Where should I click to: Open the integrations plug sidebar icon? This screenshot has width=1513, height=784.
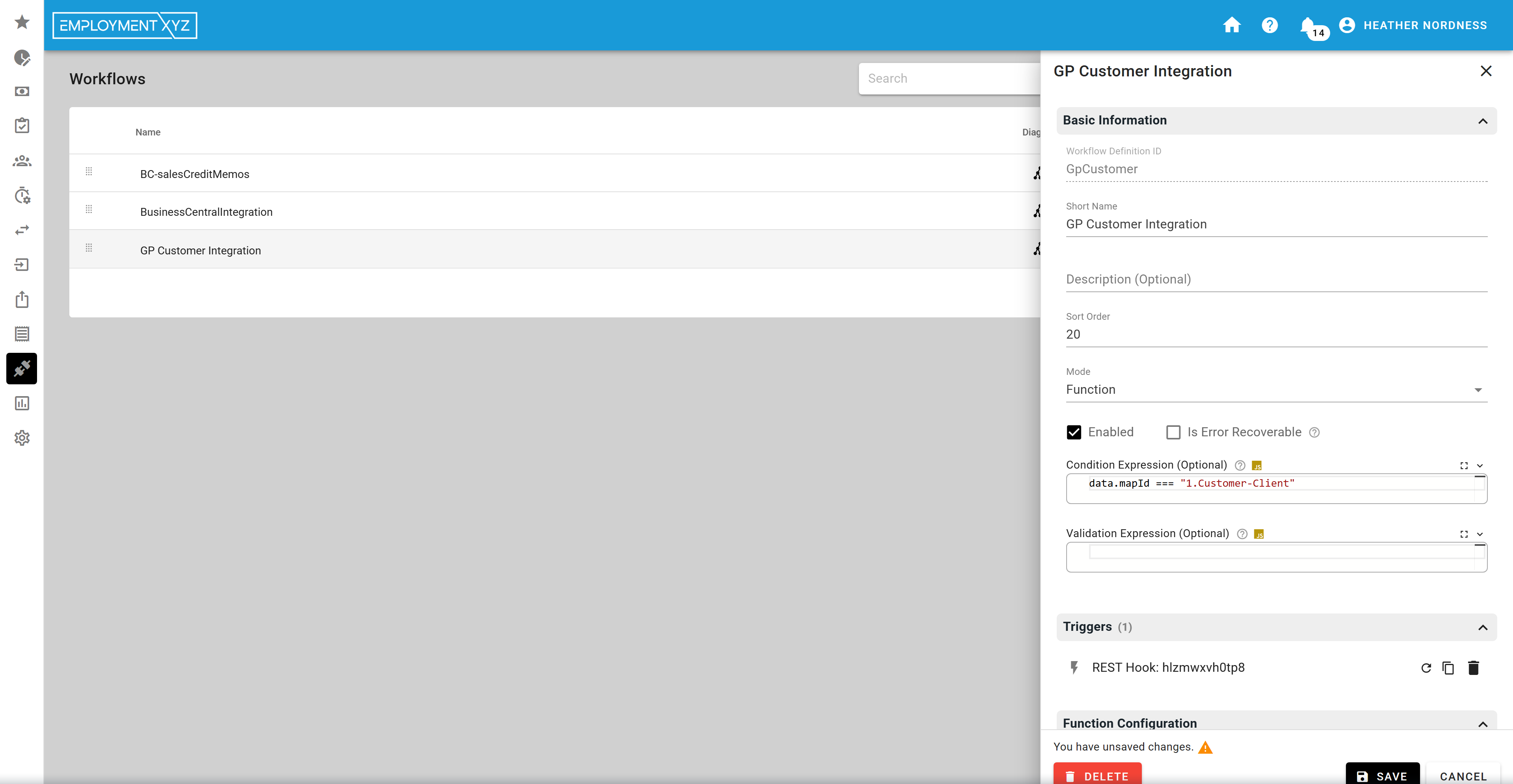point(22,369)
